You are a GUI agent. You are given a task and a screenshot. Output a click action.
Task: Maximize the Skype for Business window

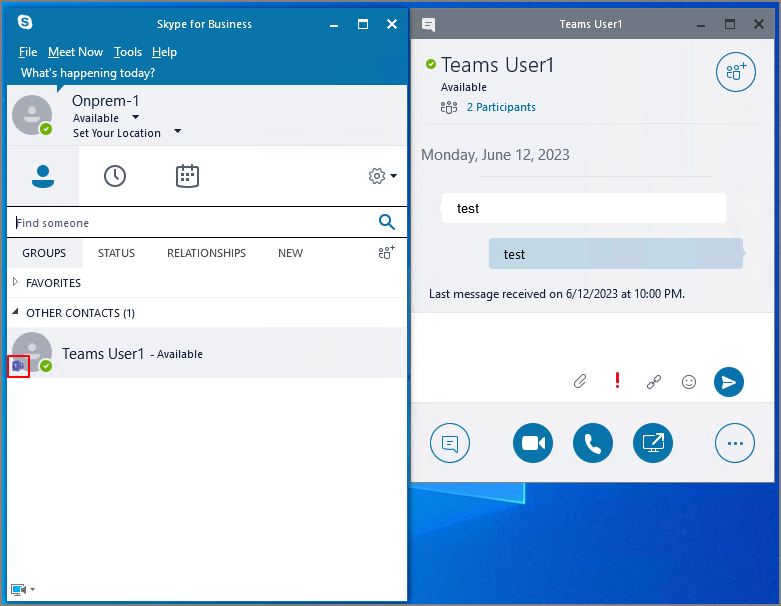click(x=363, y=24)
